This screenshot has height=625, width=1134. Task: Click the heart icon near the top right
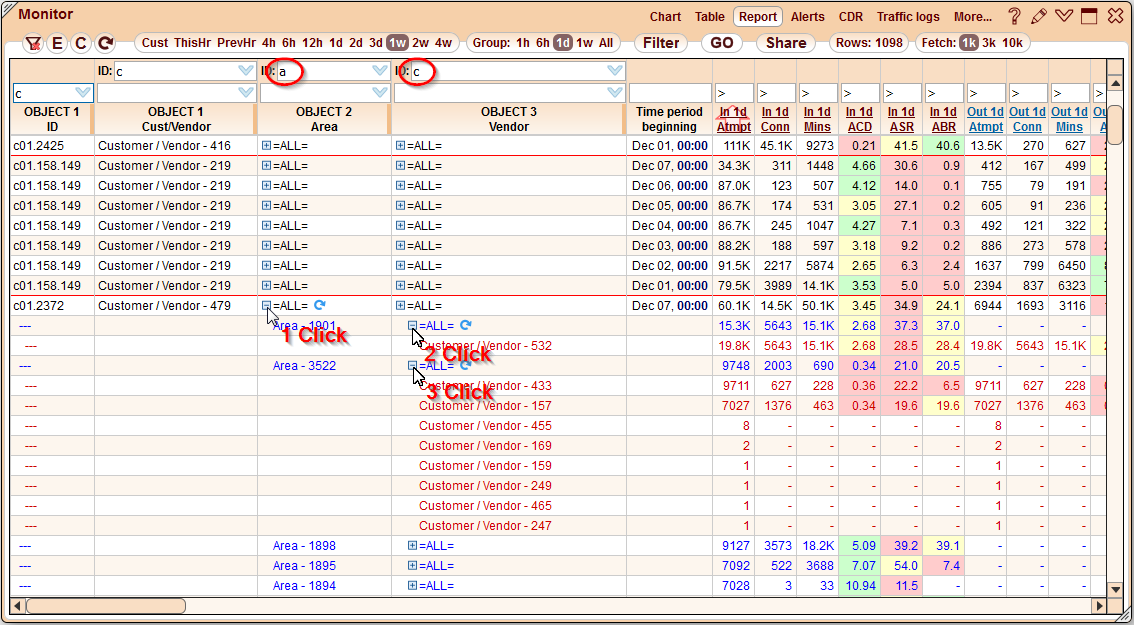[x=1063, y=16]
